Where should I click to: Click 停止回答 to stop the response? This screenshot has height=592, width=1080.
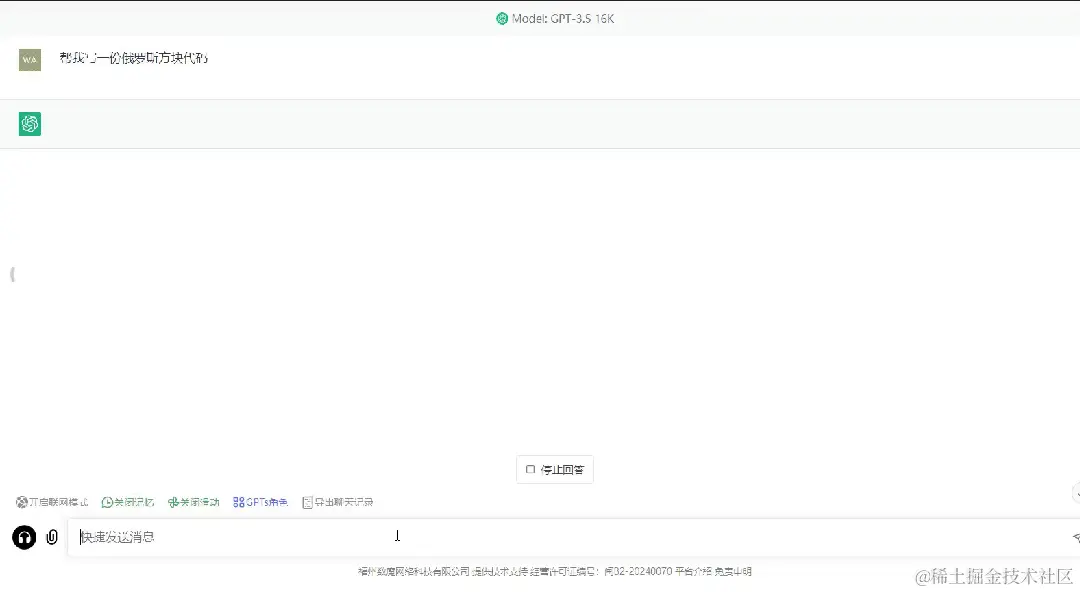tap(555, 469)
